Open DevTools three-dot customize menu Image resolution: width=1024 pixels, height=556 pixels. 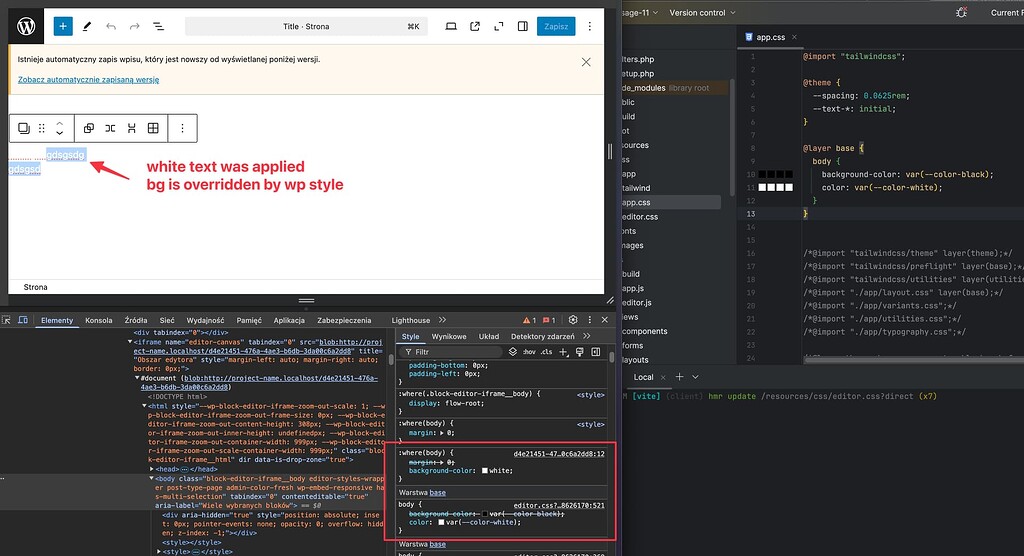(x=590, y=320)
